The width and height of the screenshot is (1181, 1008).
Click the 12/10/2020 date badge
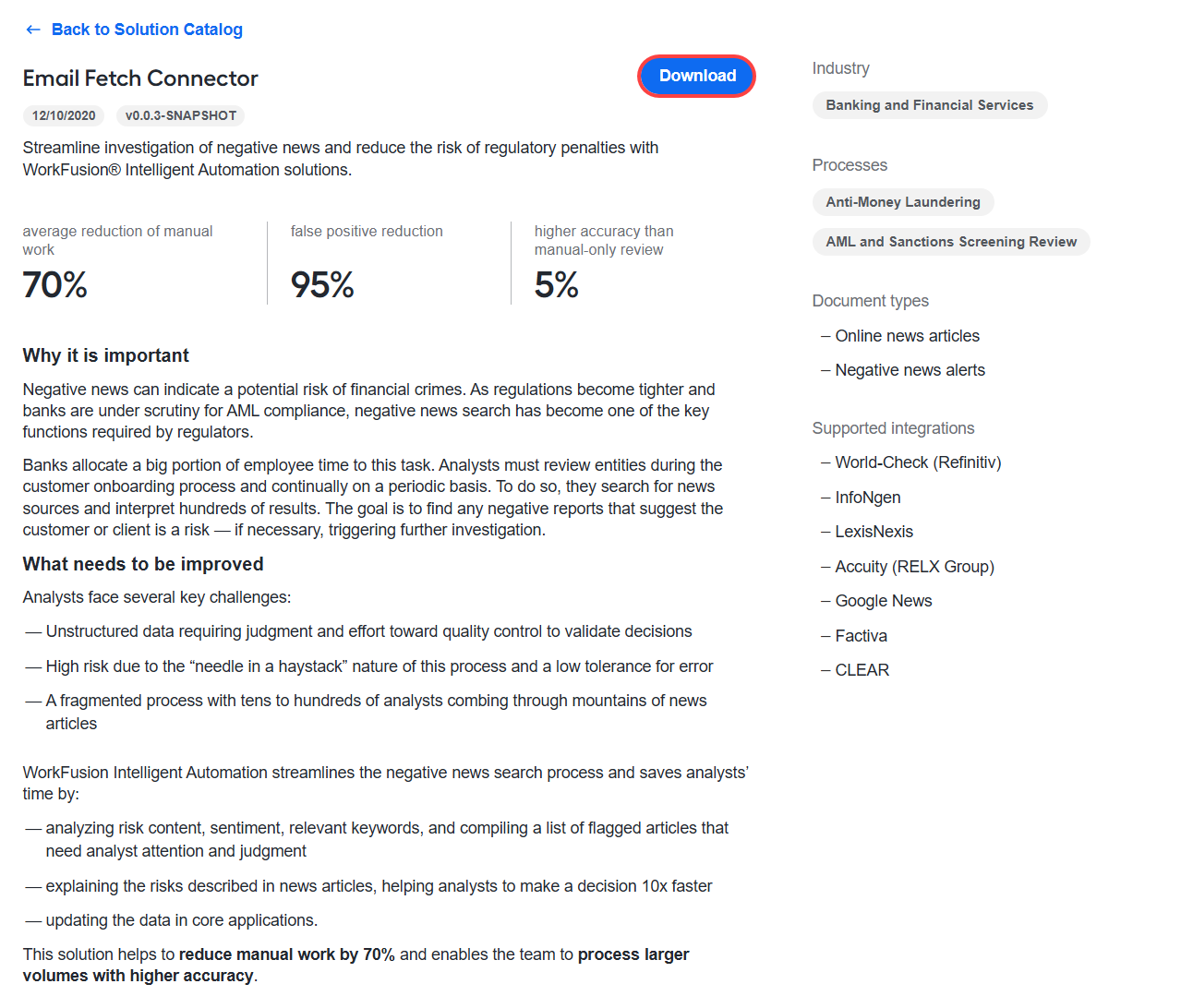[64, 115]
